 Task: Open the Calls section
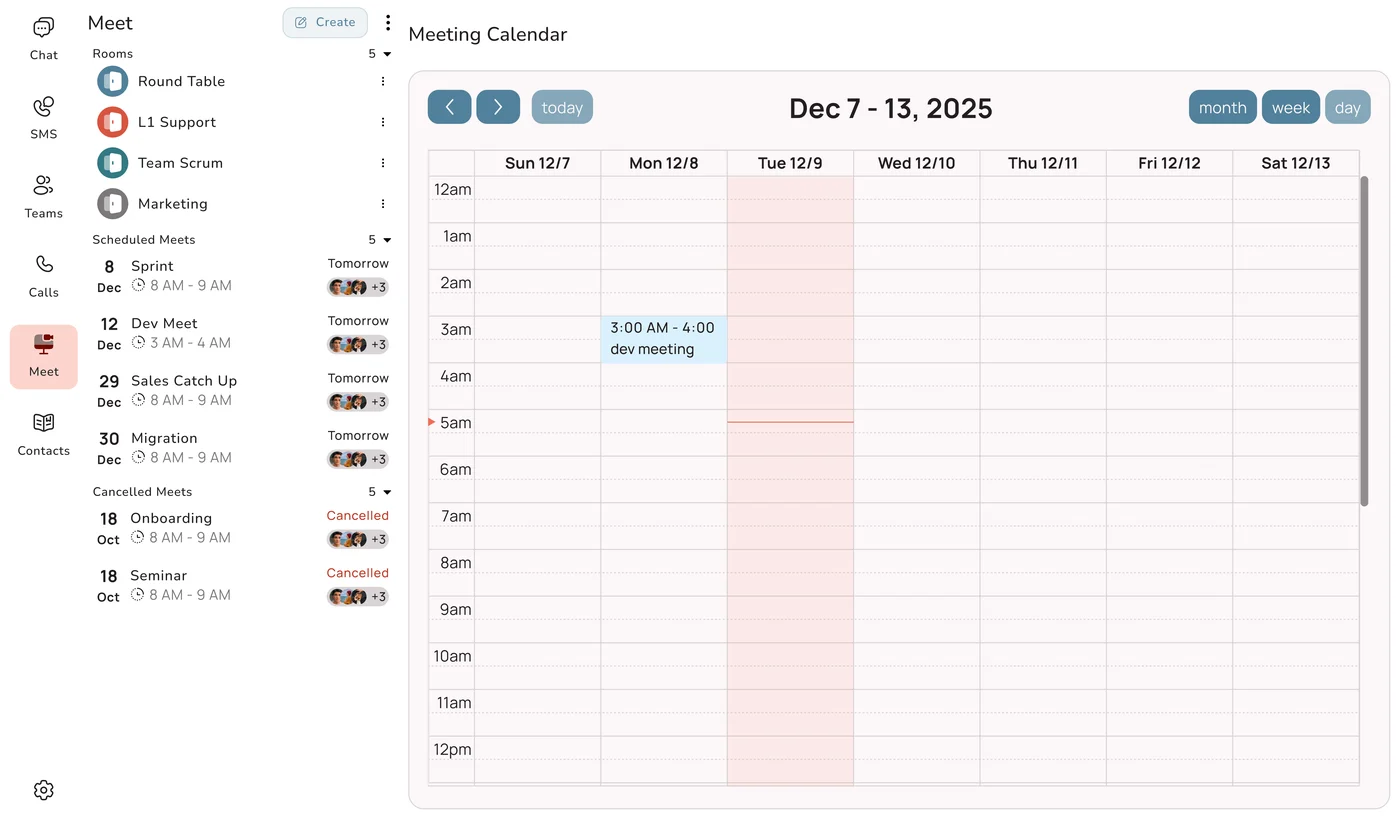(x=43, y=277)
